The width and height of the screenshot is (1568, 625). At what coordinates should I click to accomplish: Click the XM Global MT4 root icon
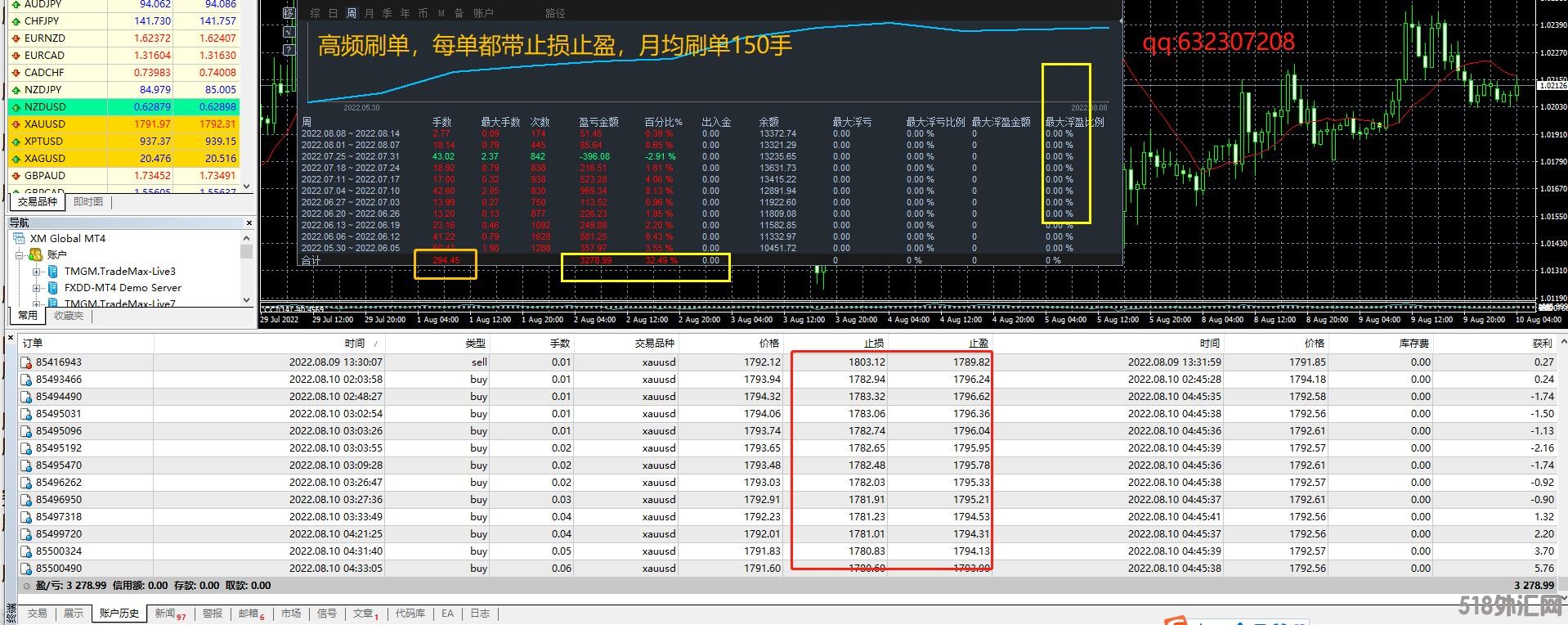pyautogui.click(x=19, y=239)
